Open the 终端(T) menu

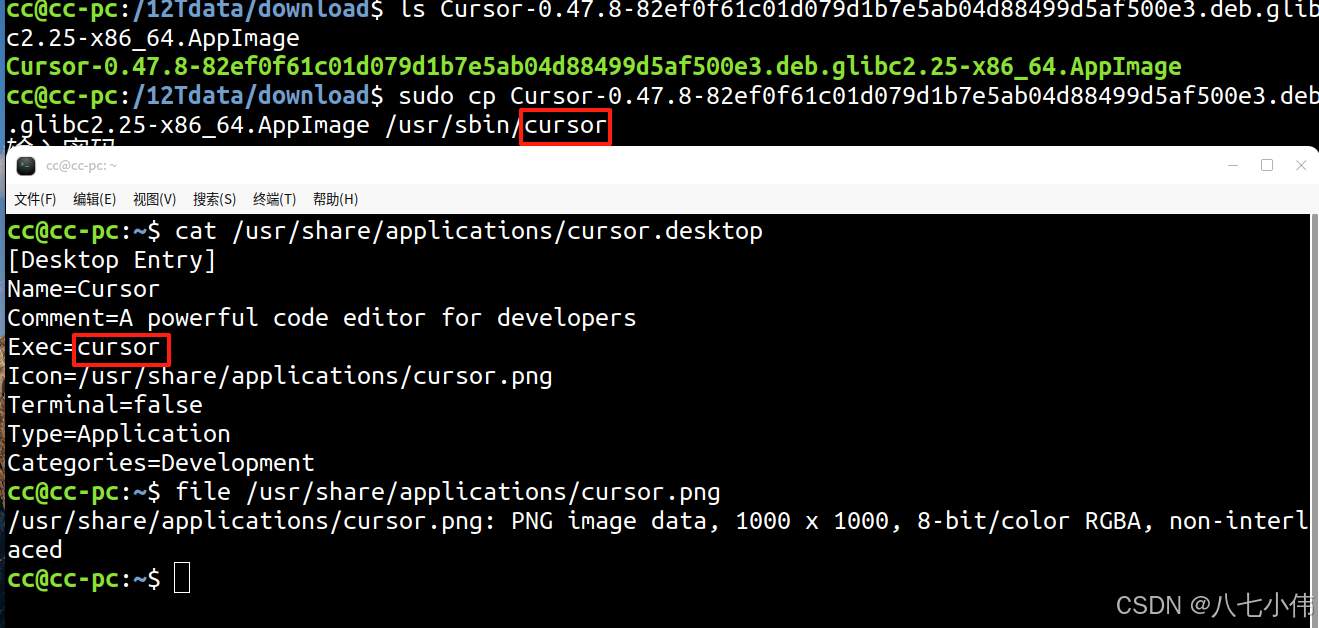coord(275,199)
